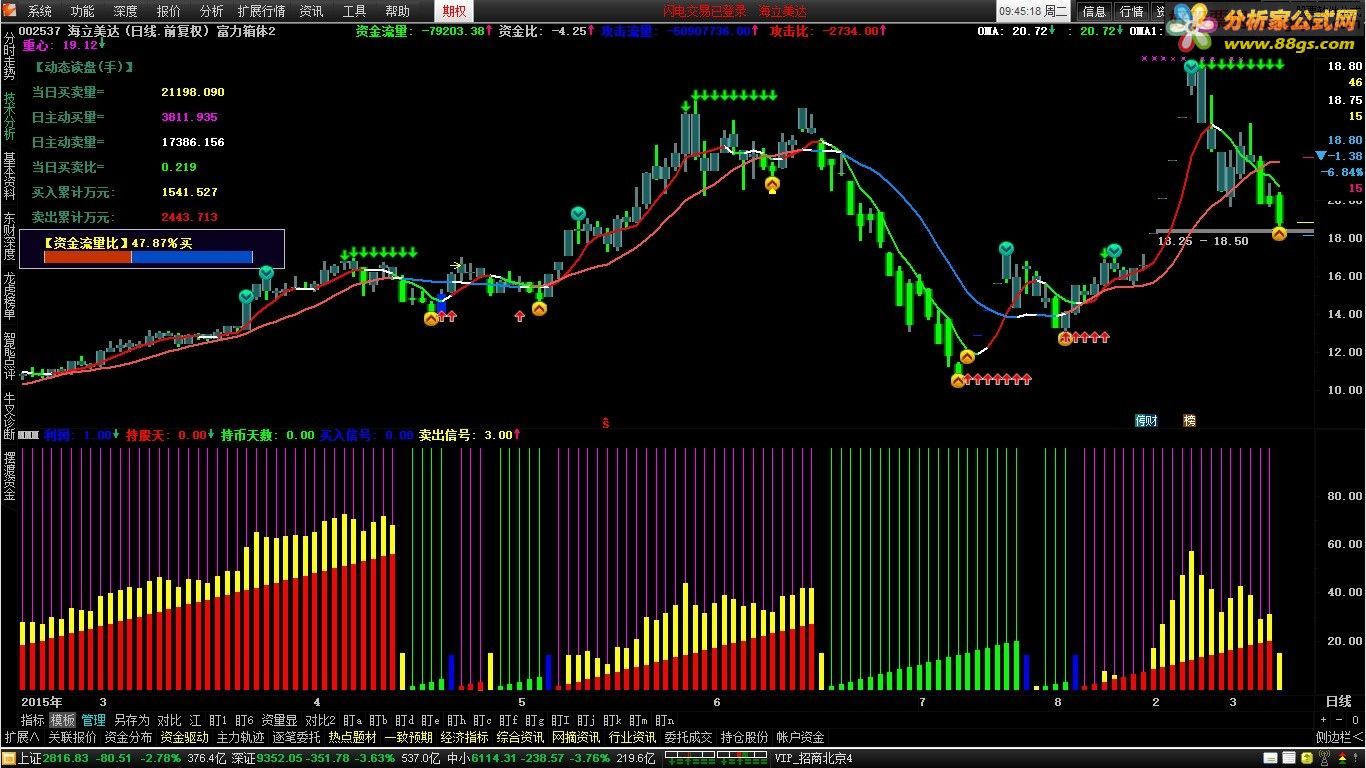
Task: Open the 持仓股份 tab
Action: tap(745, 738)
